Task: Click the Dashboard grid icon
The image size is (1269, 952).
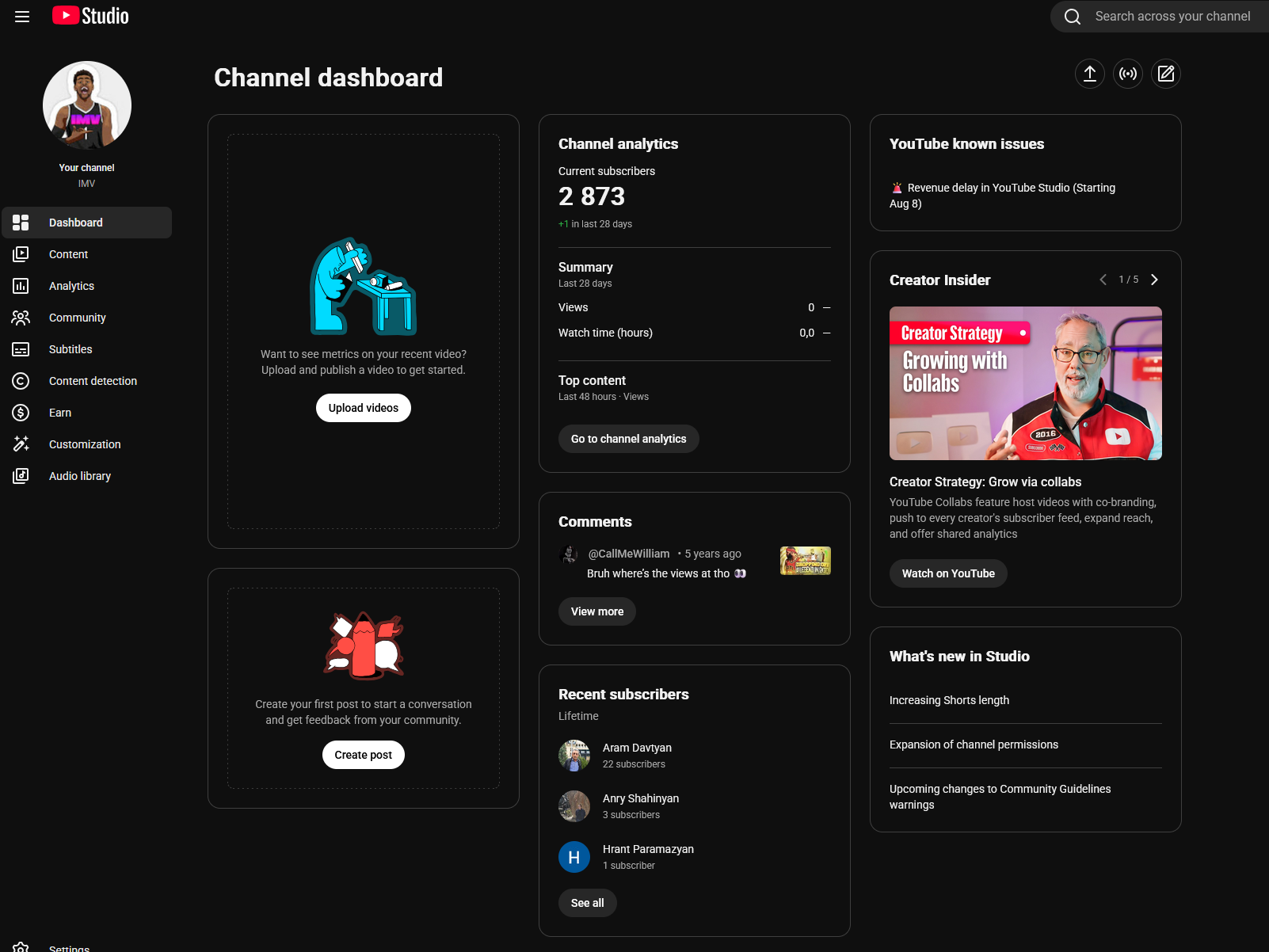Action: 21,223
